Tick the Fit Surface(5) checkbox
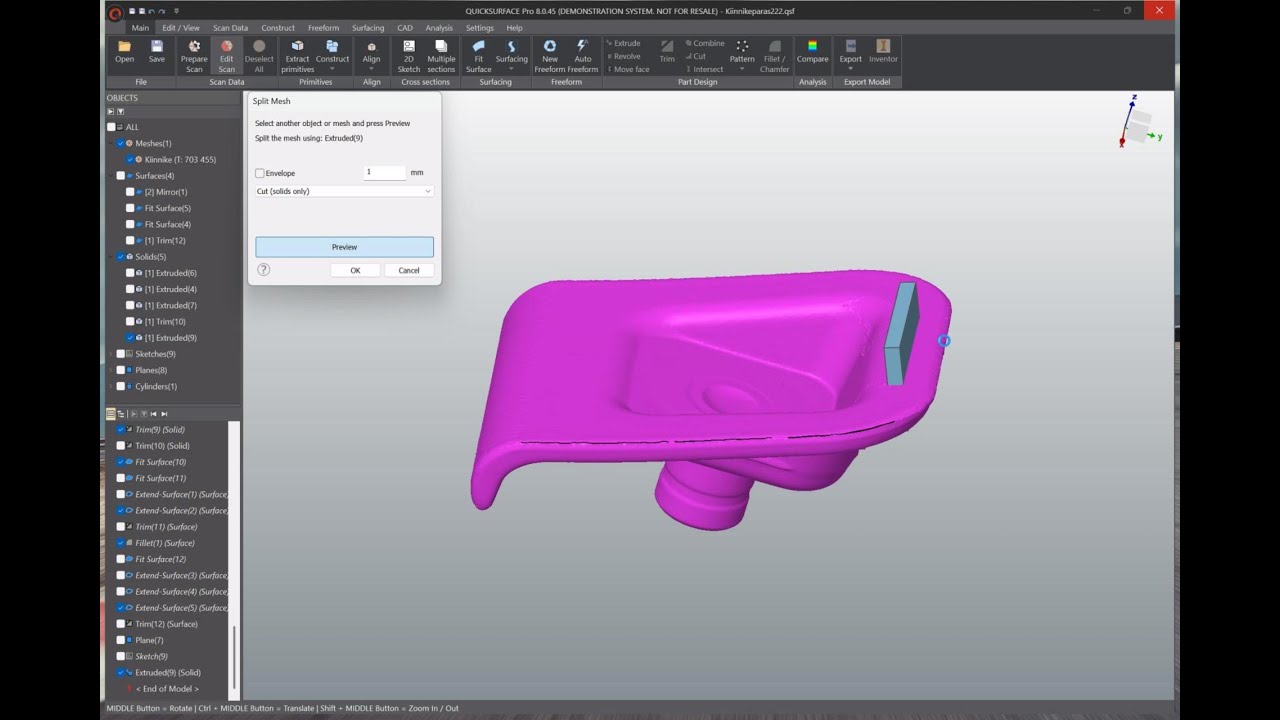Screen dimensions: 1280x720 coord(130,208)
